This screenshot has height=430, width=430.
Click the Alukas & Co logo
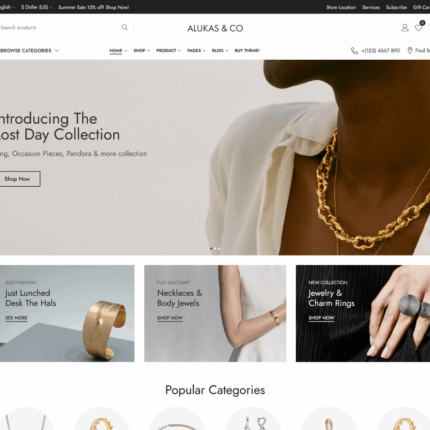[x=215, y=28]
